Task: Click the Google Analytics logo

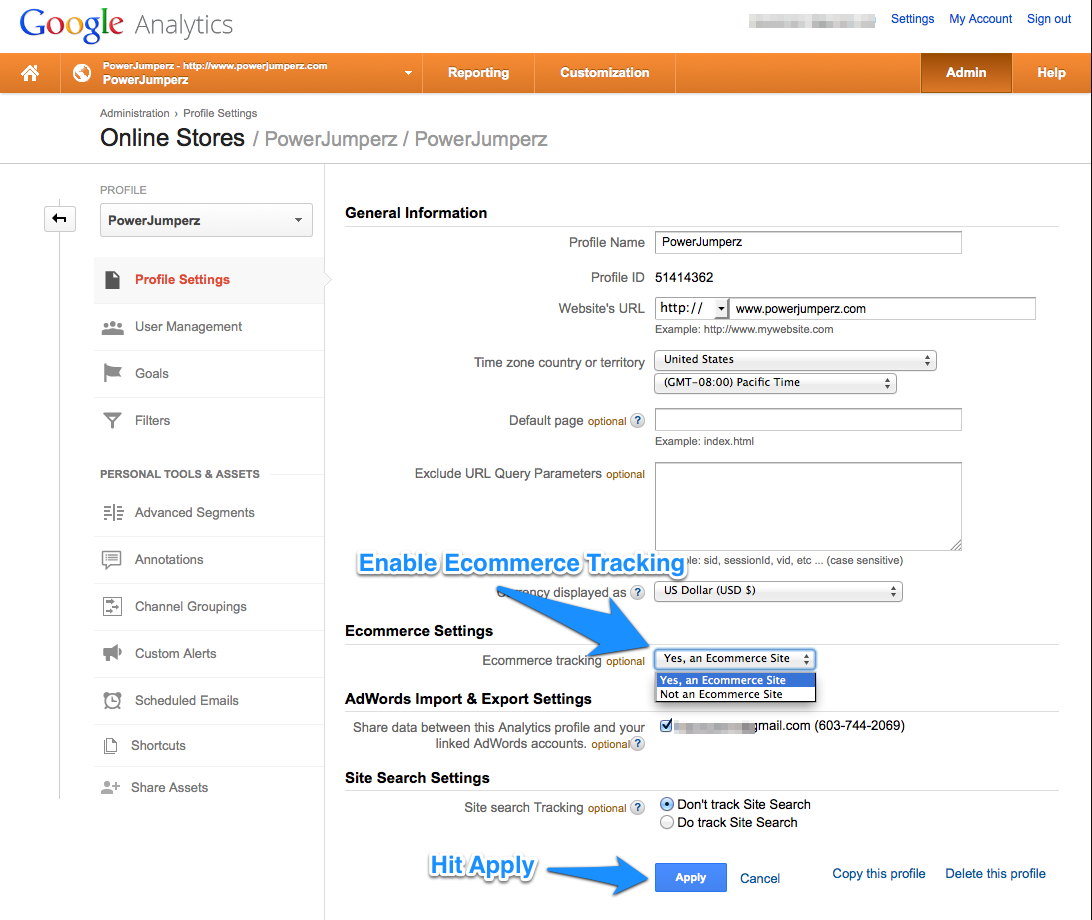Action: (x=126, y=24)
